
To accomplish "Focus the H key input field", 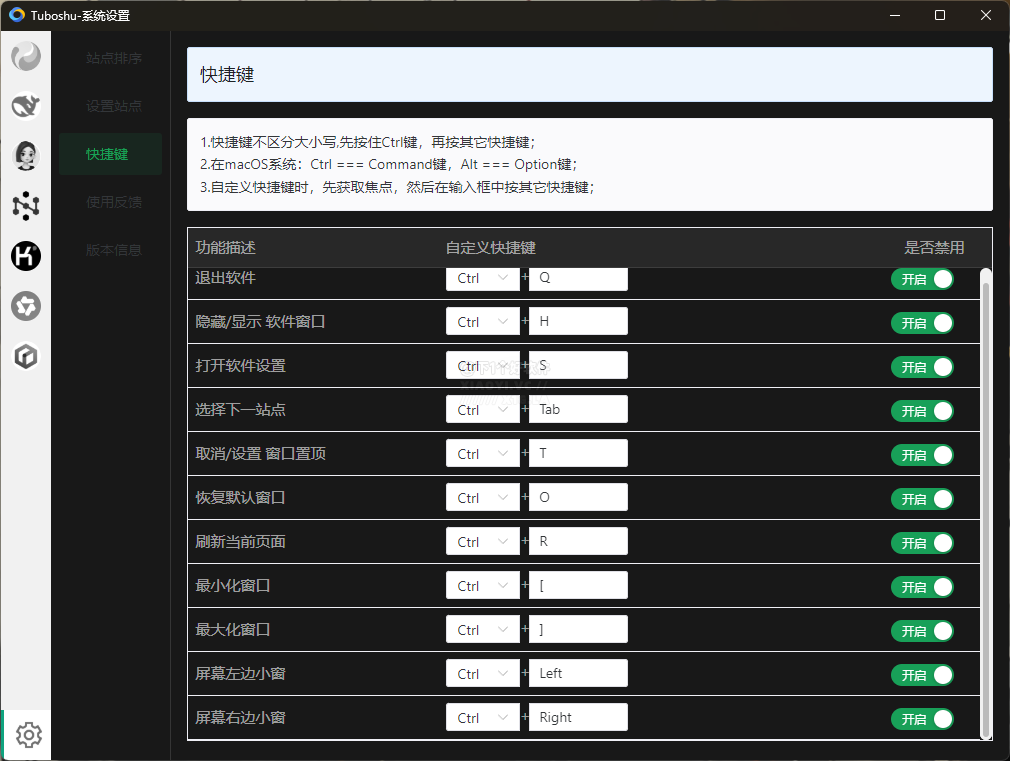I will pos(578,321).
